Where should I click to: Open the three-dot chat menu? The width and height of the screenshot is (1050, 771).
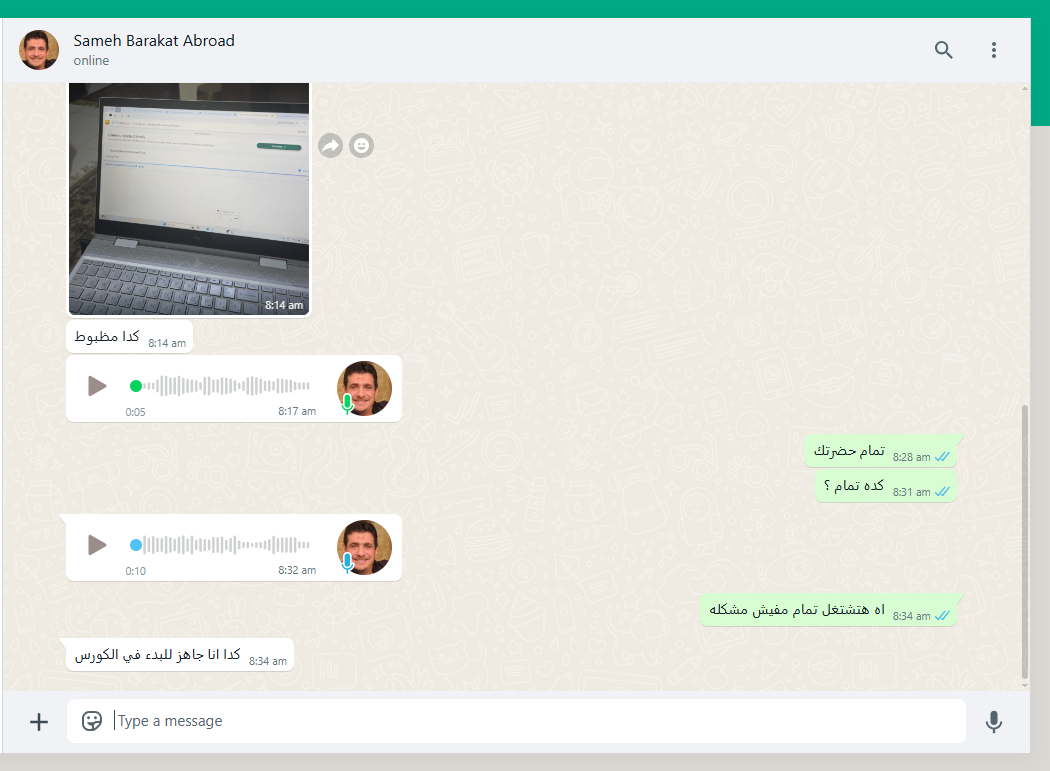point(994,50)
